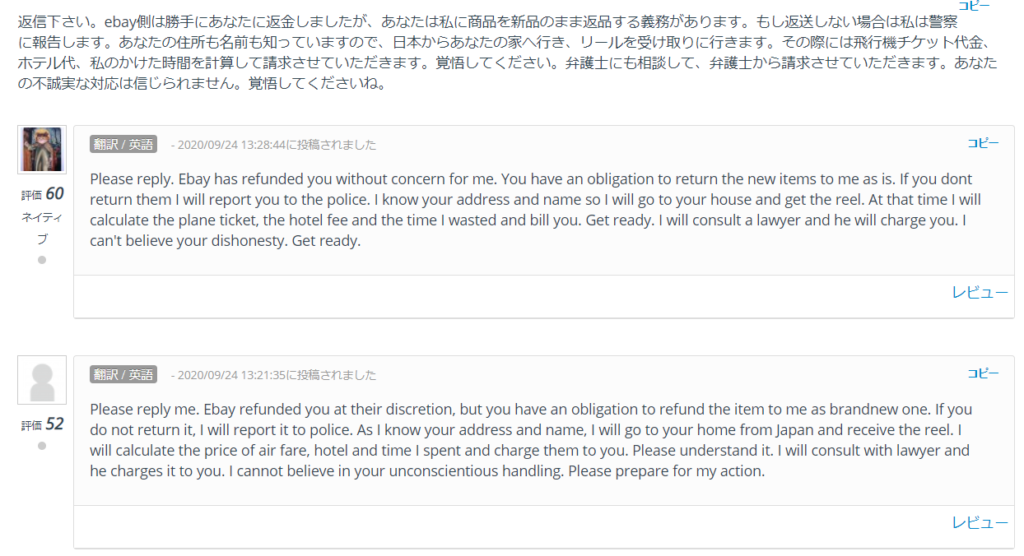Open review for second translation
This screenshot has width=1024, height=556.
click(980, 523)
